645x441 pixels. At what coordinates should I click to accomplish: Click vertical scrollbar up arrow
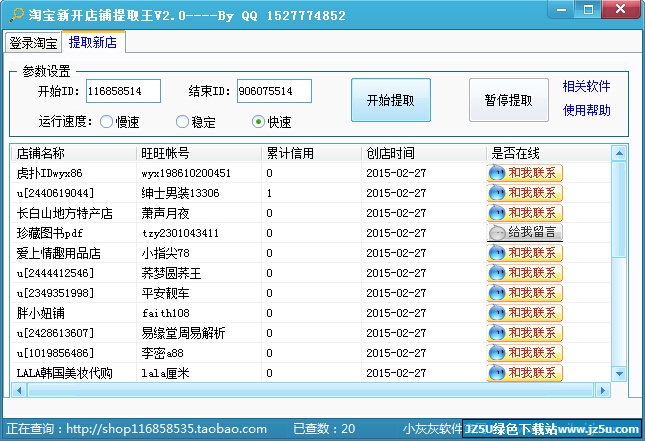tap(619, 153)
